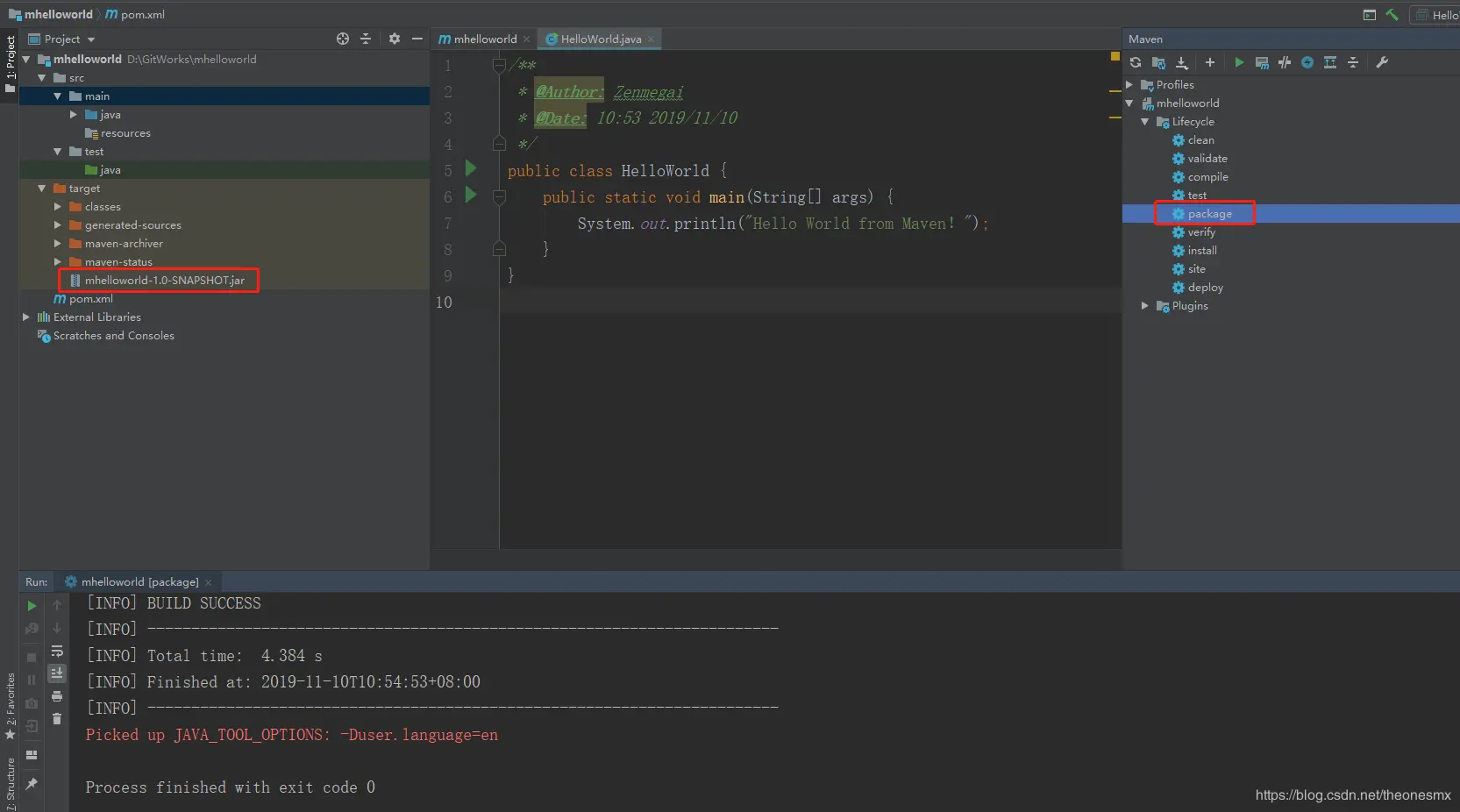
Task: Pin the Run tab
Action: coord(32,784)
